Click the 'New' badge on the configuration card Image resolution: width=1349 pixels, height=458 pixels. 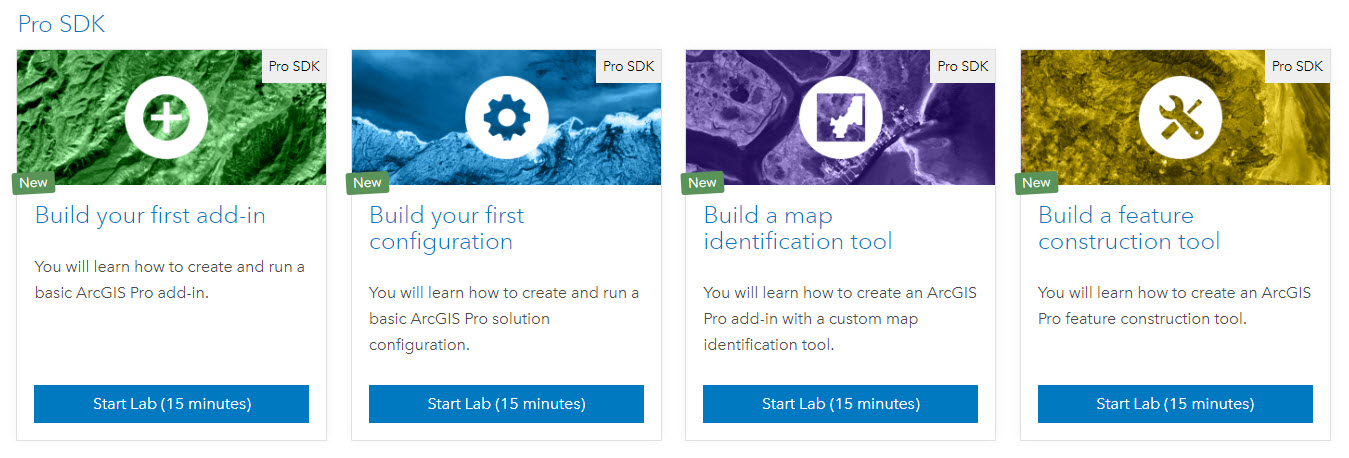pos(367,183)
